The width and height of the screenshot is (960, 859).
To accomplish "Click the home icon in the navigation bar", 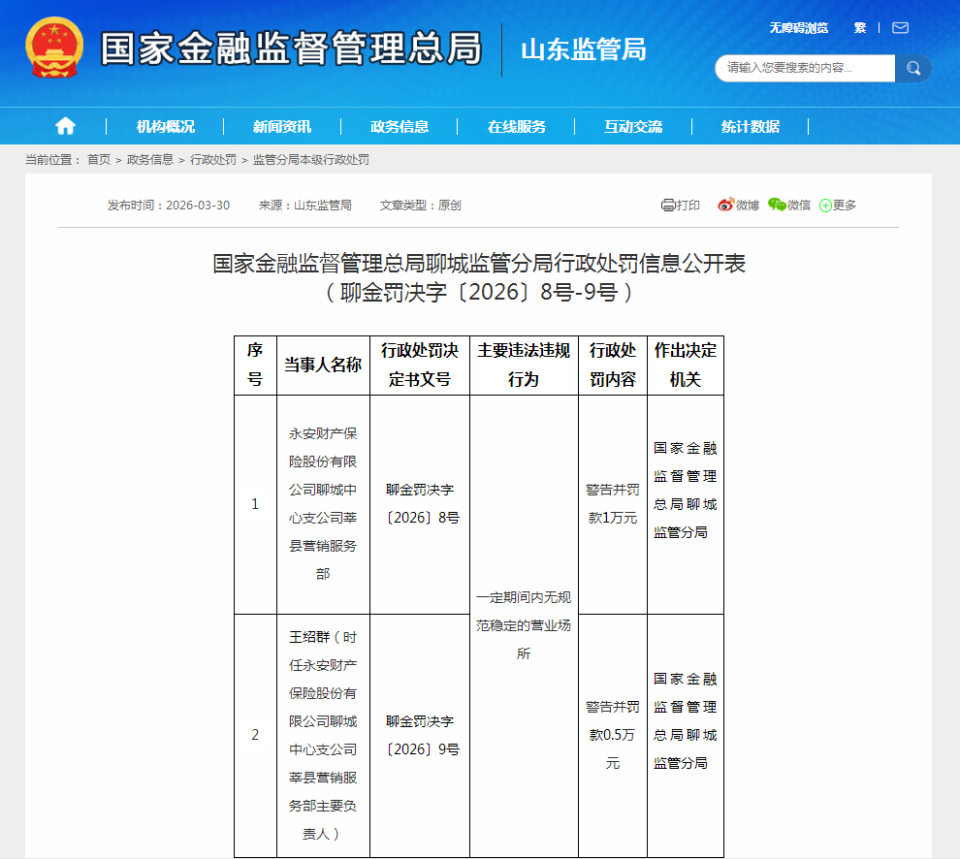I will point(65,126).
